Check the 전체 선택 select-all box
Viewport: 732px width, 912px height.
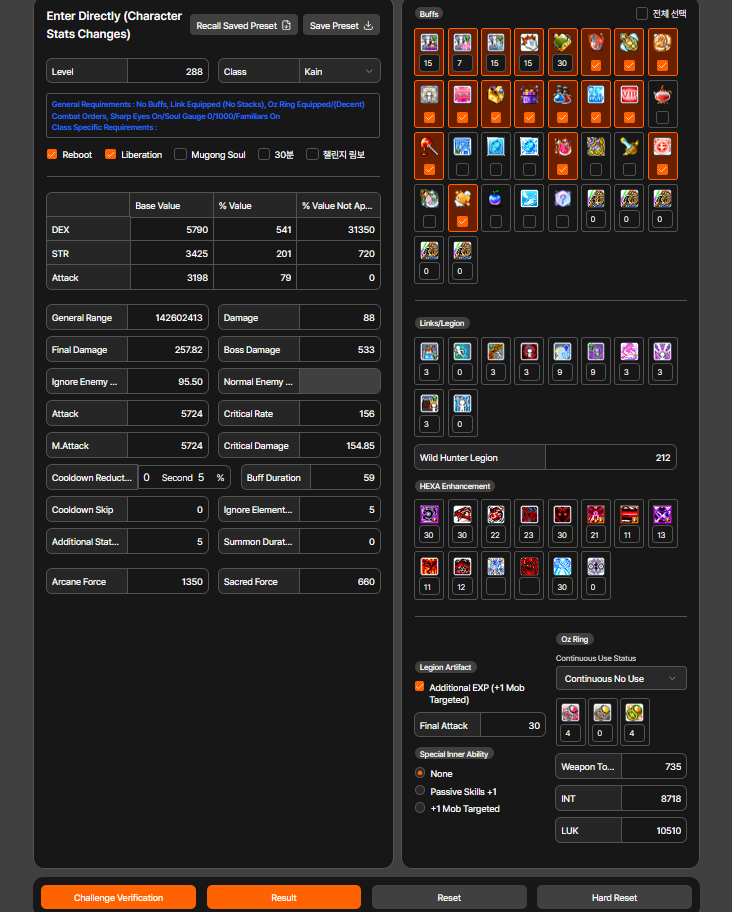pos(642,13)
